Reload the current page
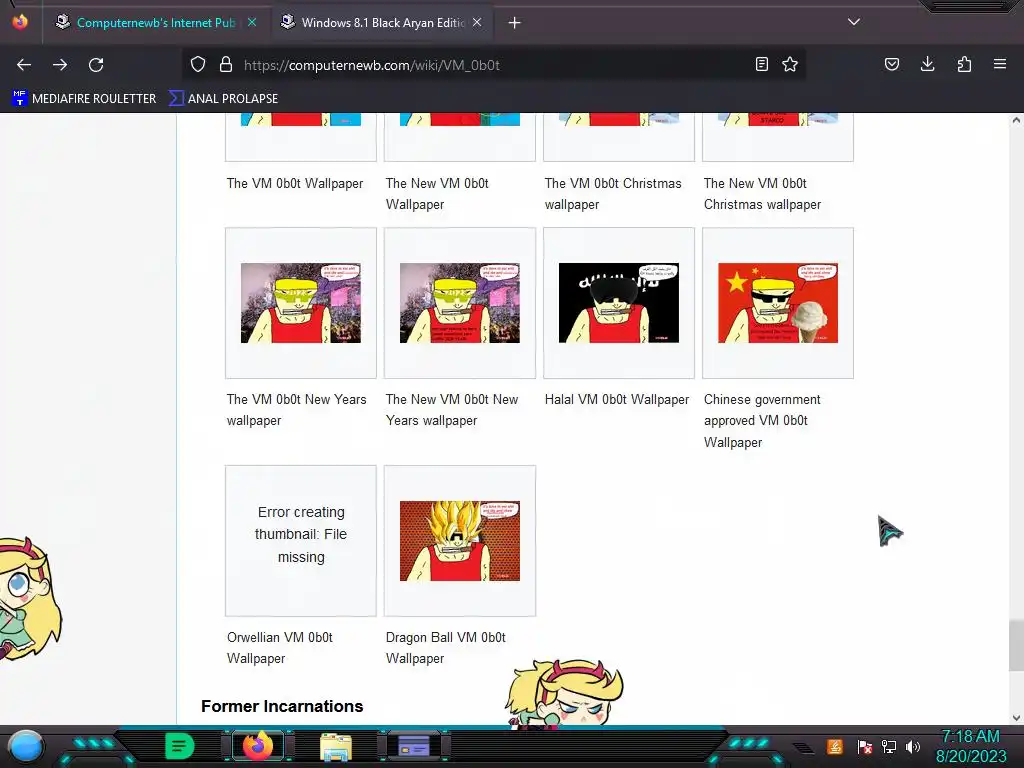 [x=96, y=65]
